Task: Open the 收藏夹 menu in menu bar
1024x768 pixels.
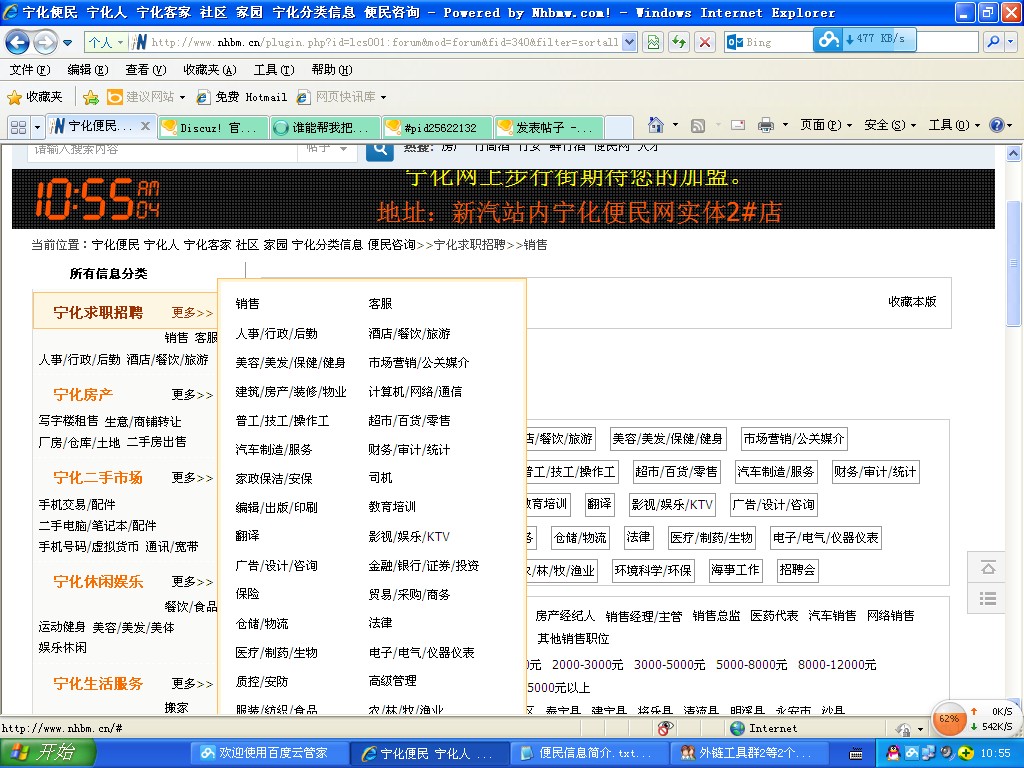Action: point(209,70)
